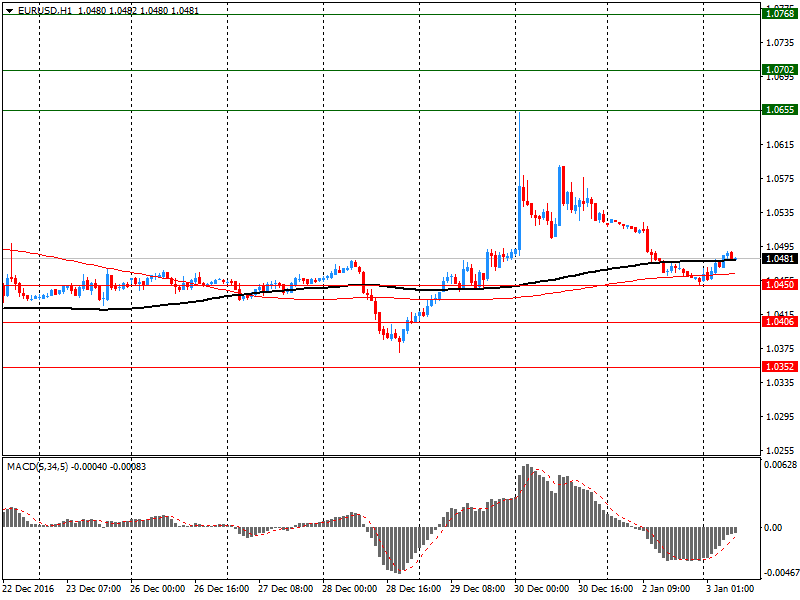Click the 2 Jan 09:00 time label
The image size is (800, 600).
pos(666,589)
